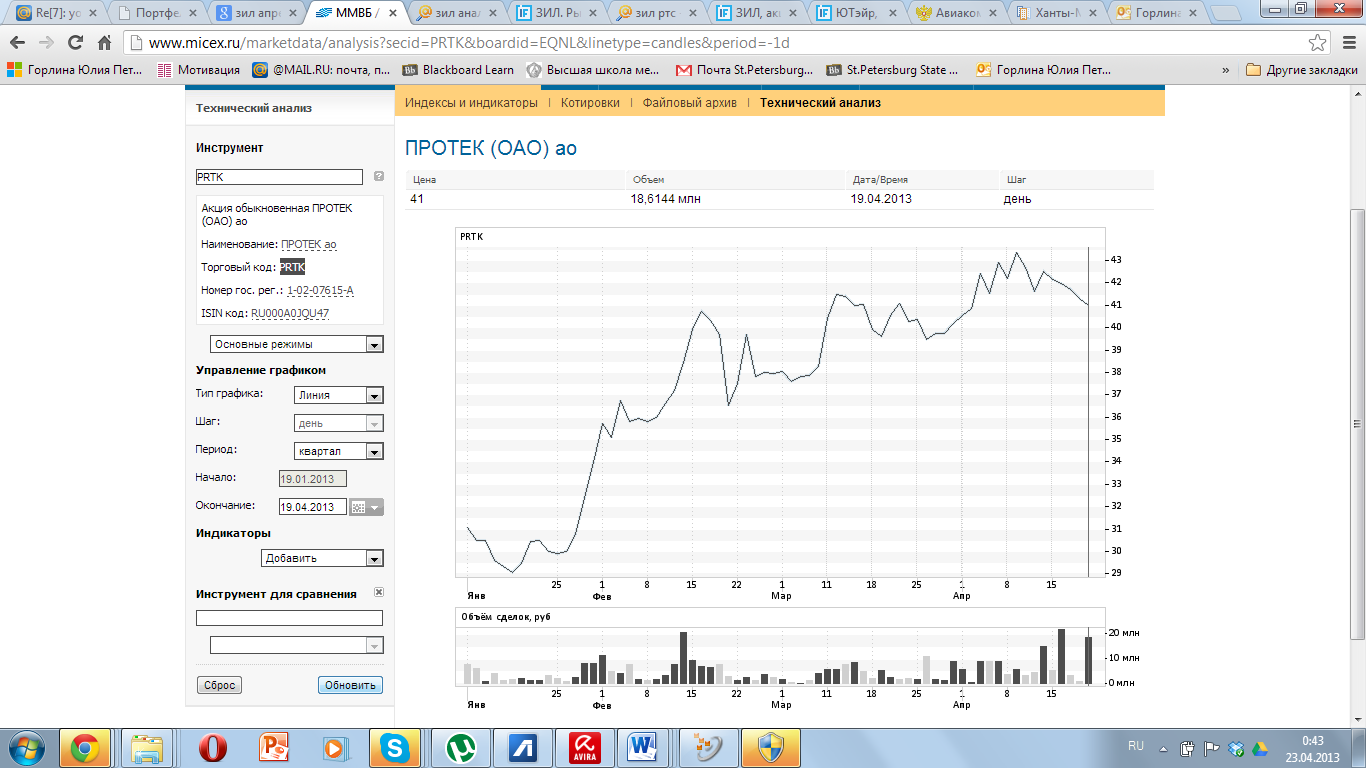Click the highlighted PRTK trading code
This screenshot has width=1366, height=768.
292,267
